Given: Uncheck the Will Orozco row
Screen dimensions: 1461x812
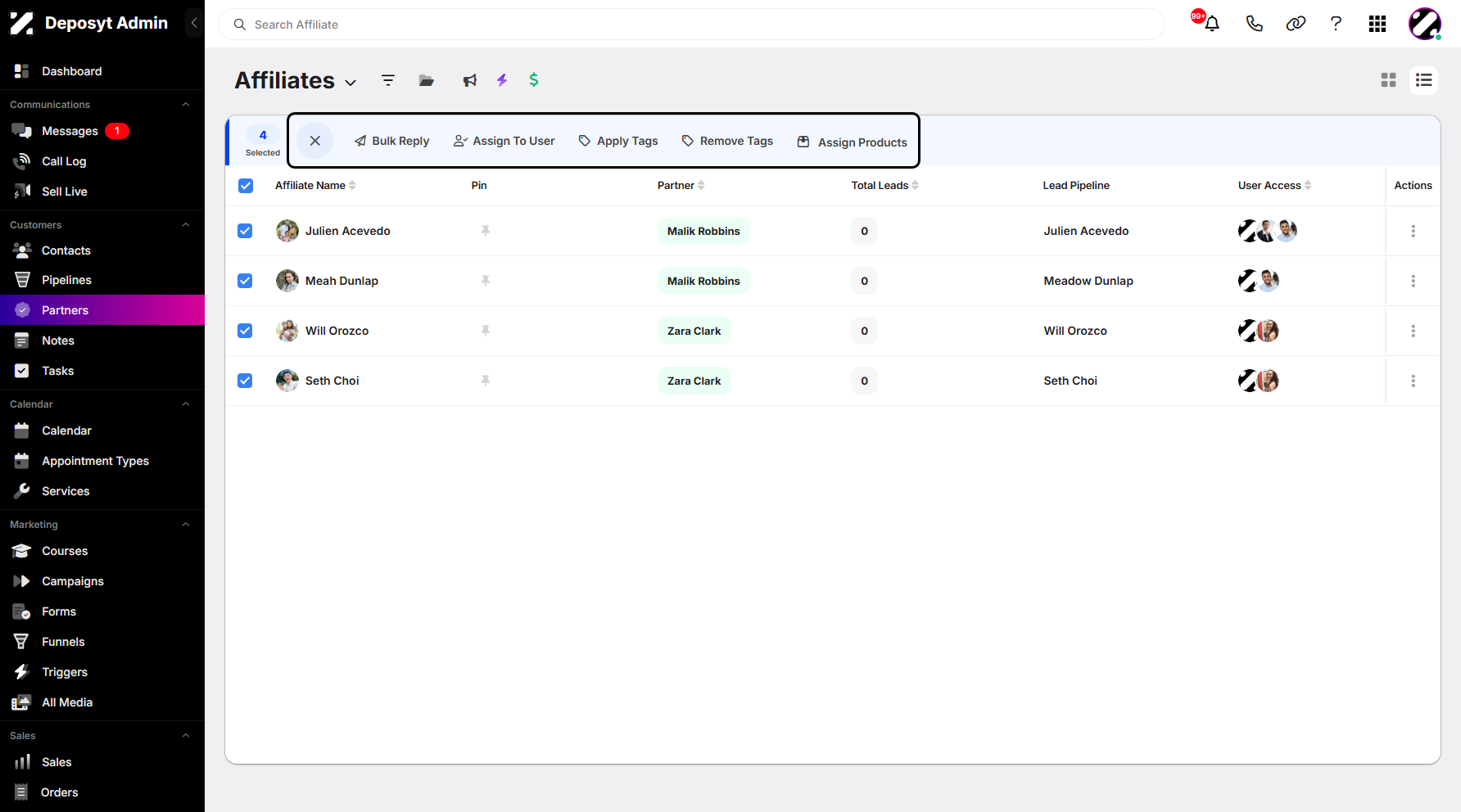Looking at the screenshot, I should (245, 331).
